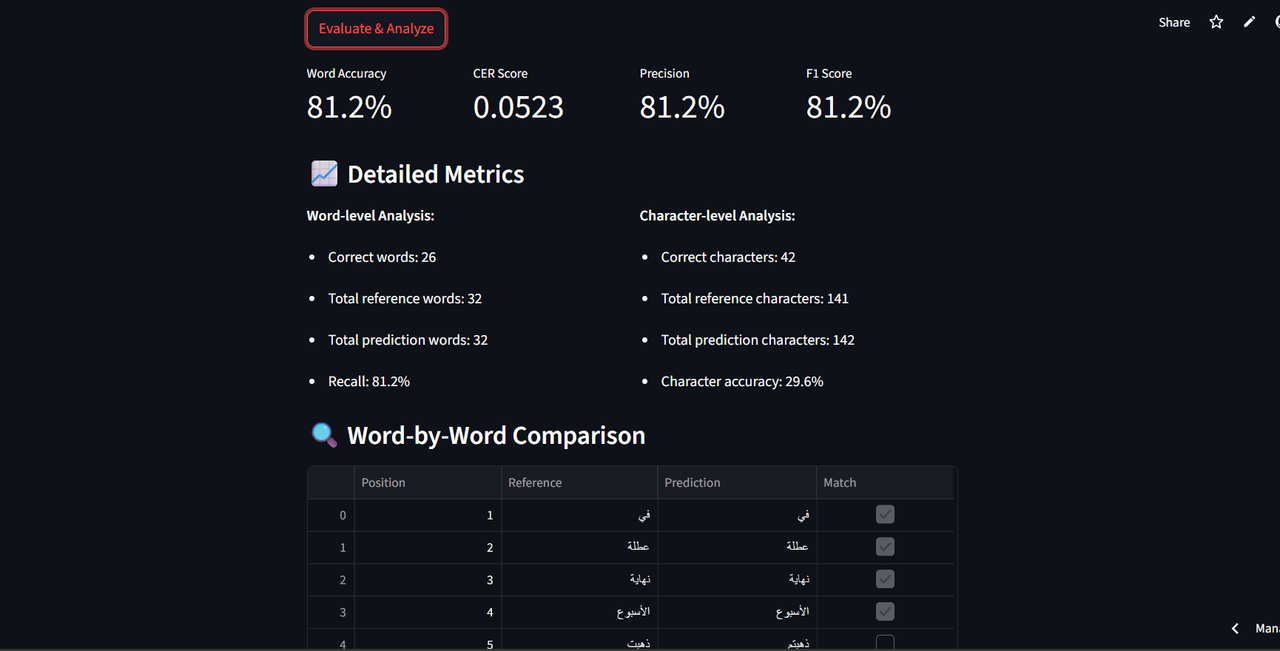
Task: Click the Position cell with value 4
Action: pos(428,612)
